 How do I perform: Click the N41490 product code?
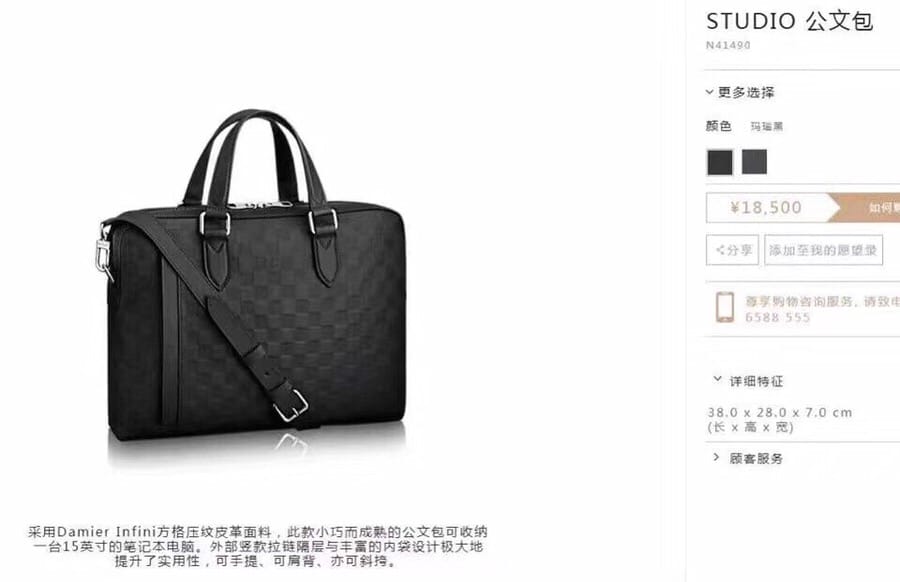(x=728, y=45)
